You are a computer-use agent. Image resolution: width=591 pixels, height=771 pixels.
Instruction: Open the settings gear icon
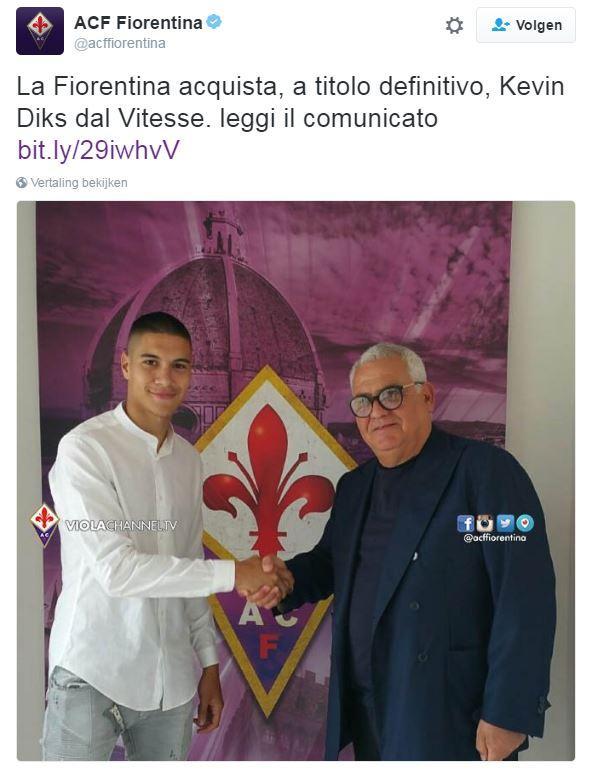(x=454, y=26)
